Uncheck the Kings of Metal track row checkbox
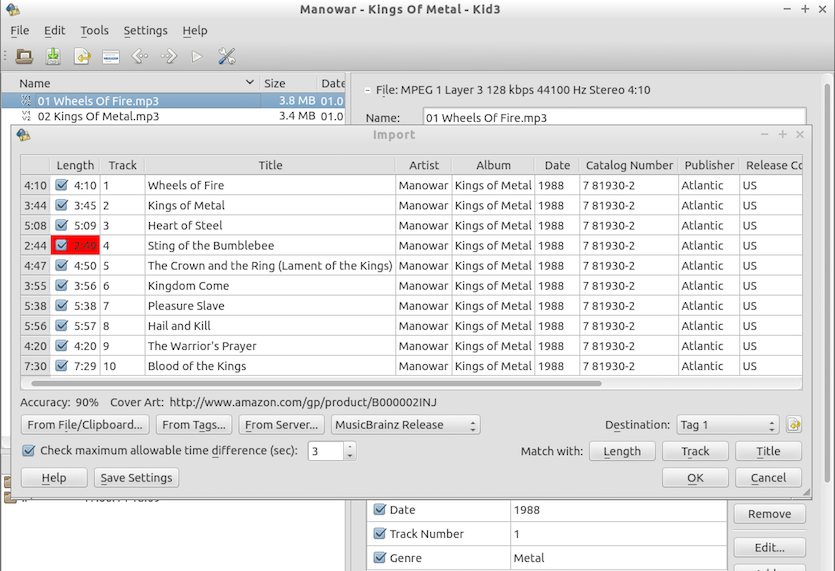Screen dimensions: 835x571 62,205
